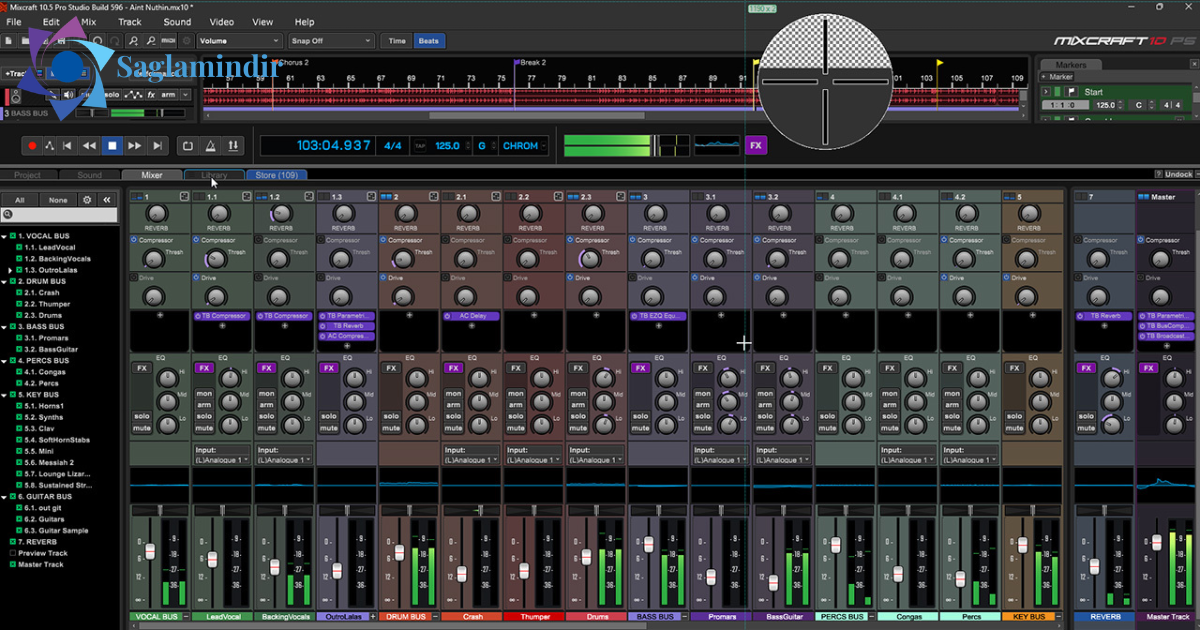Click the red record button in transport
Image resolution: width=1200 pixels, height=630 pixels.
click(x=32, y=146)
